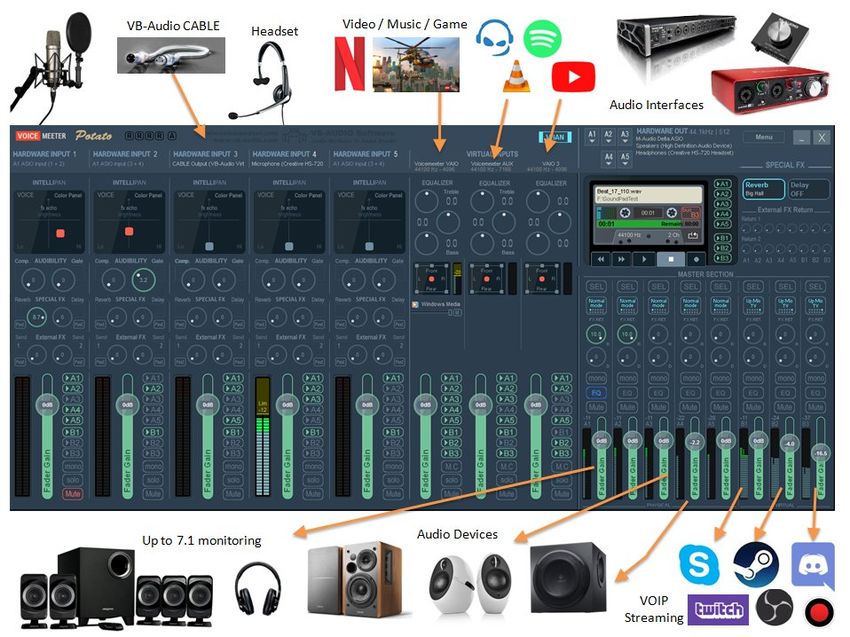Click the Netflix logo
850x637 pixels.
(x=350, y=63)
